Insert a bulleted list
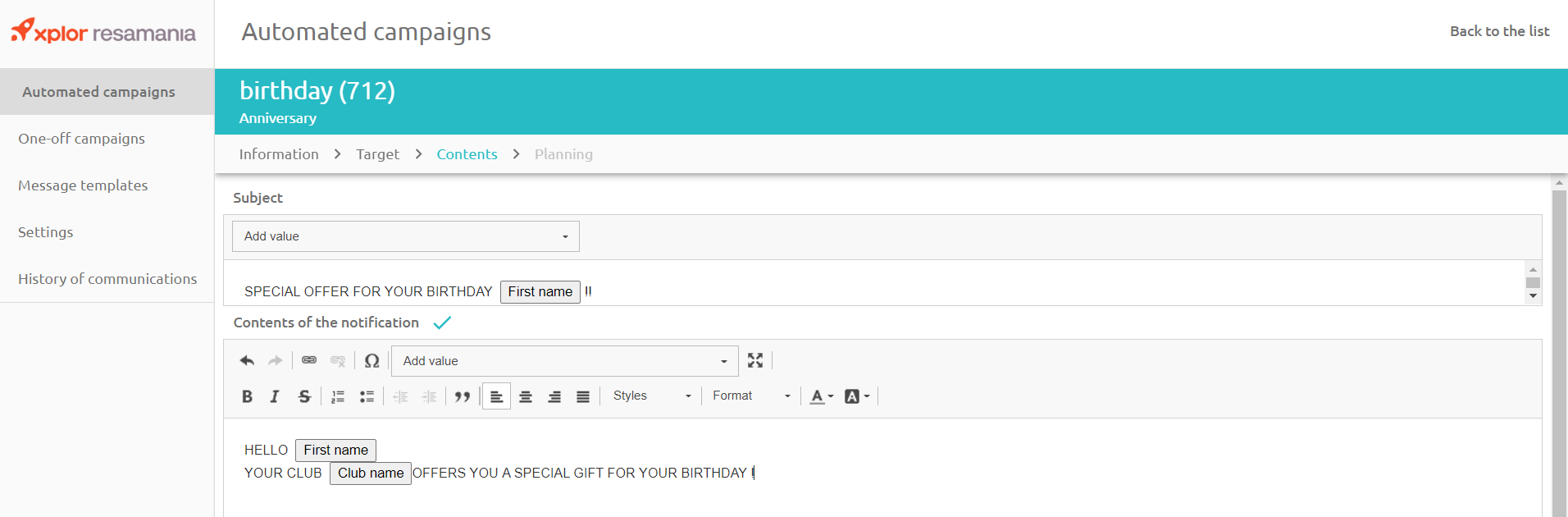1568x517 pixels. pos(367,396)
